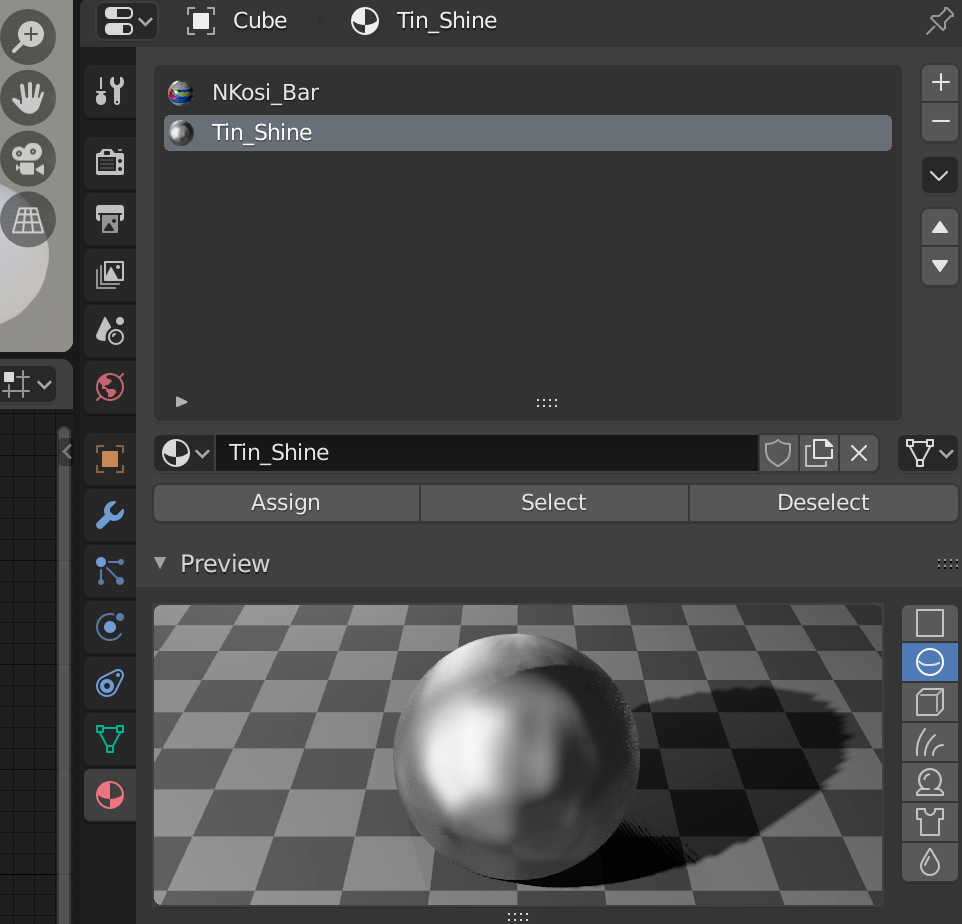
Task: Click the sidebar toggle arrow near scrollbar
Action: (67, 452)
